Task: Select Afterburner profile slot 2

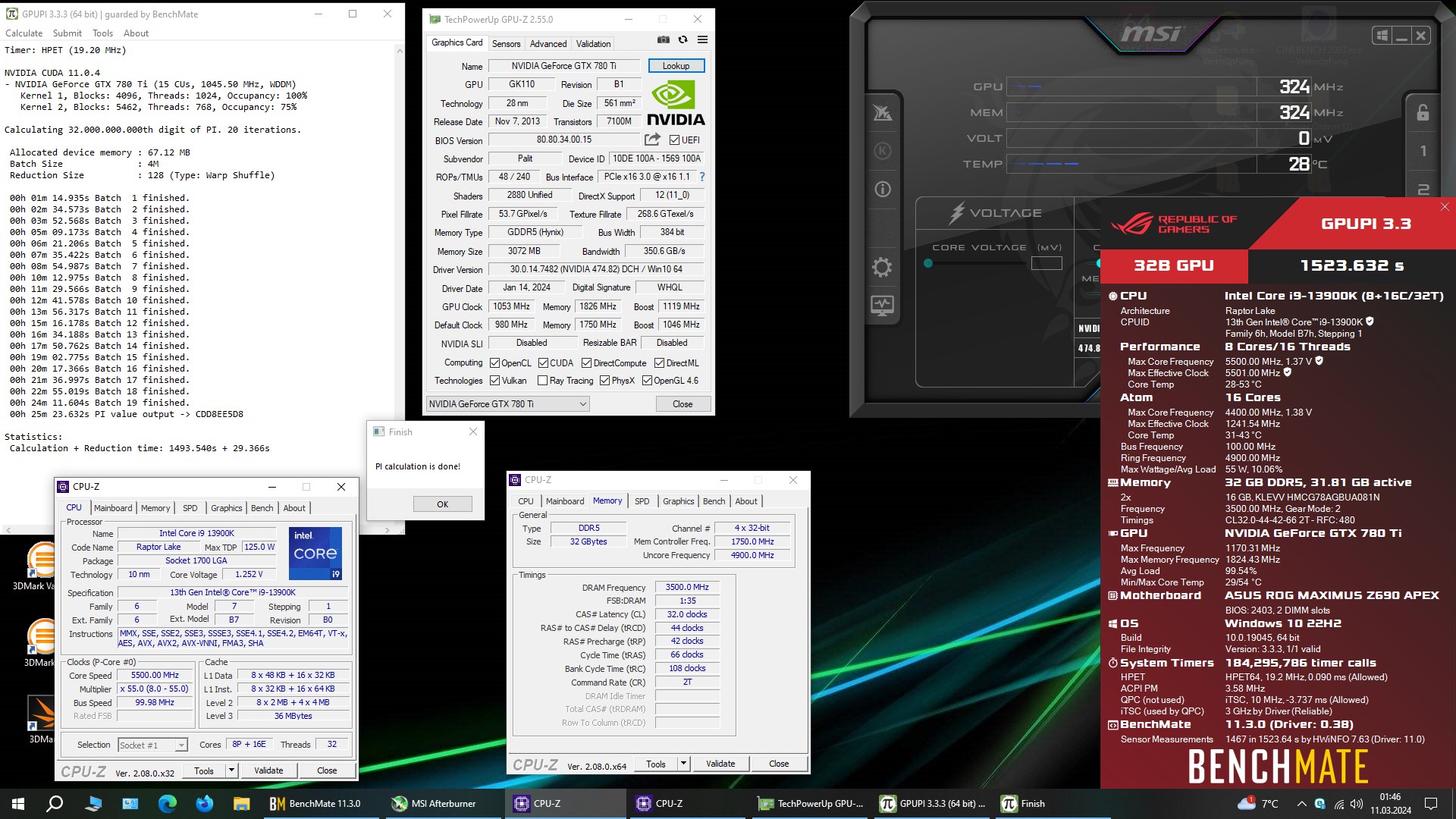Action: [1423, 189]
